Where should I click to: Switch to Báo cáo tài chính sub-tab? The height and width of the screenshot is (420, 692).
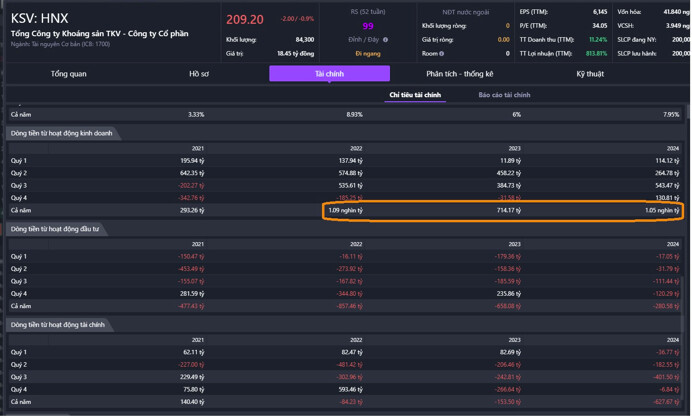tap(504, 95)
